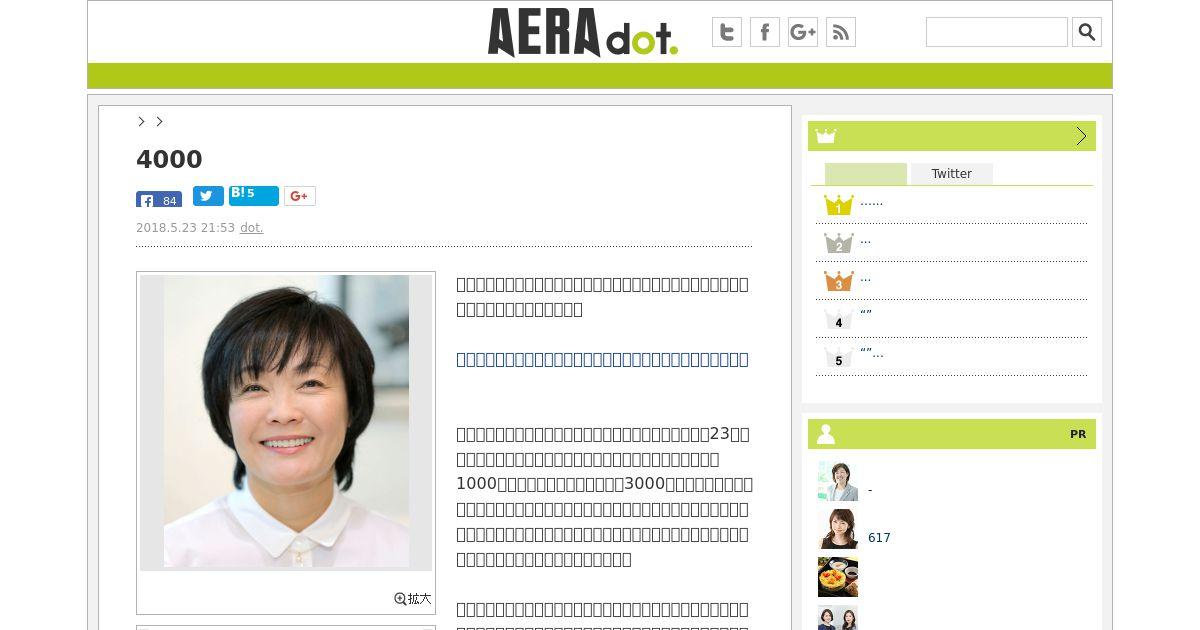Click second breadcrumb chevron above title
1200x630 pixels.
159,121
